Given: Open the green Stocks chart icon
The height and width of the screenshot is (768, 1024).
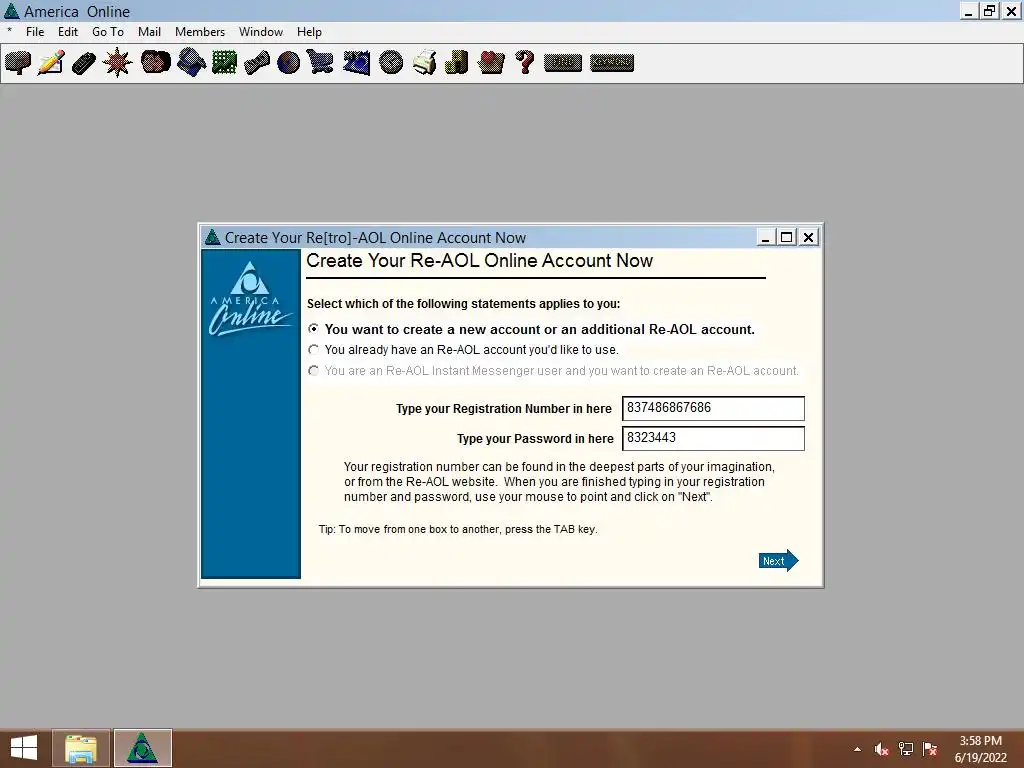Looking at the screenshot, I should click(225, 63).
